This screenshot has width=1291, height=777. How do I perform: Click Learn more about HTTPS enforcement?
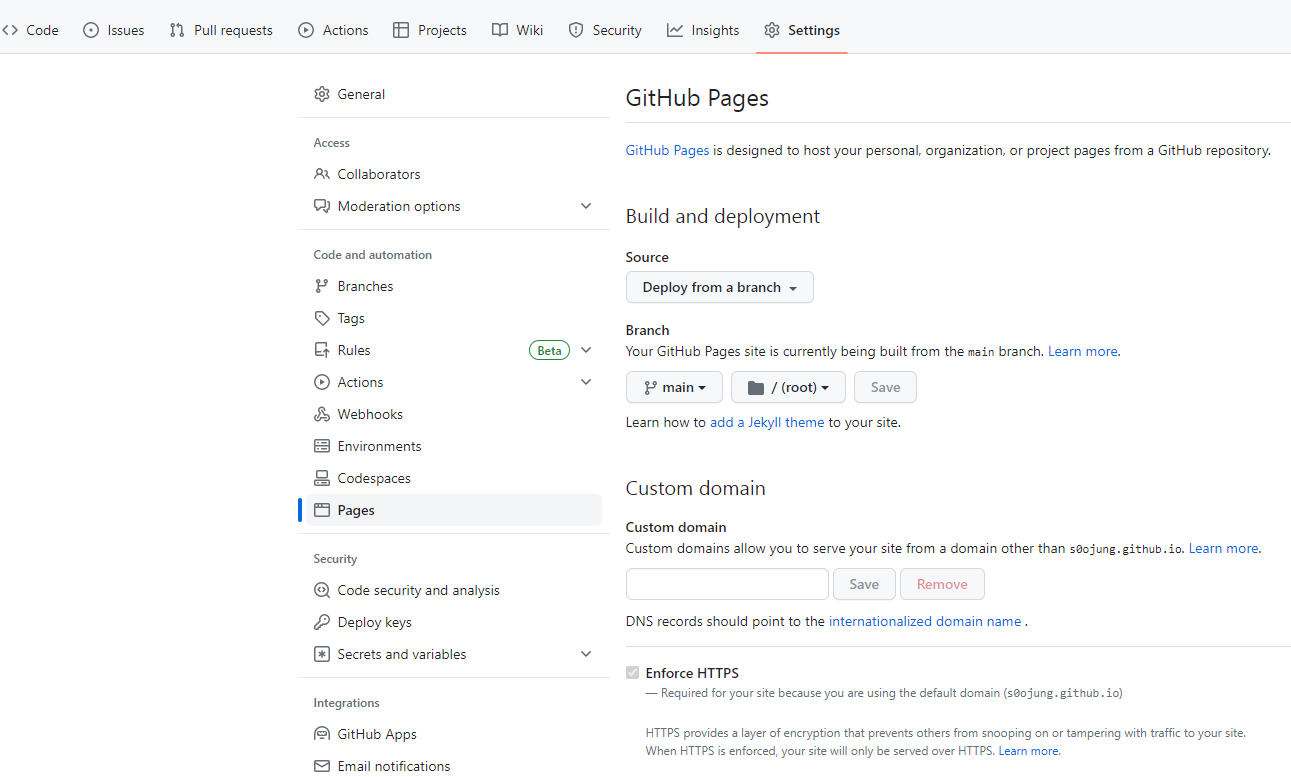click(x=1028, y=751)
